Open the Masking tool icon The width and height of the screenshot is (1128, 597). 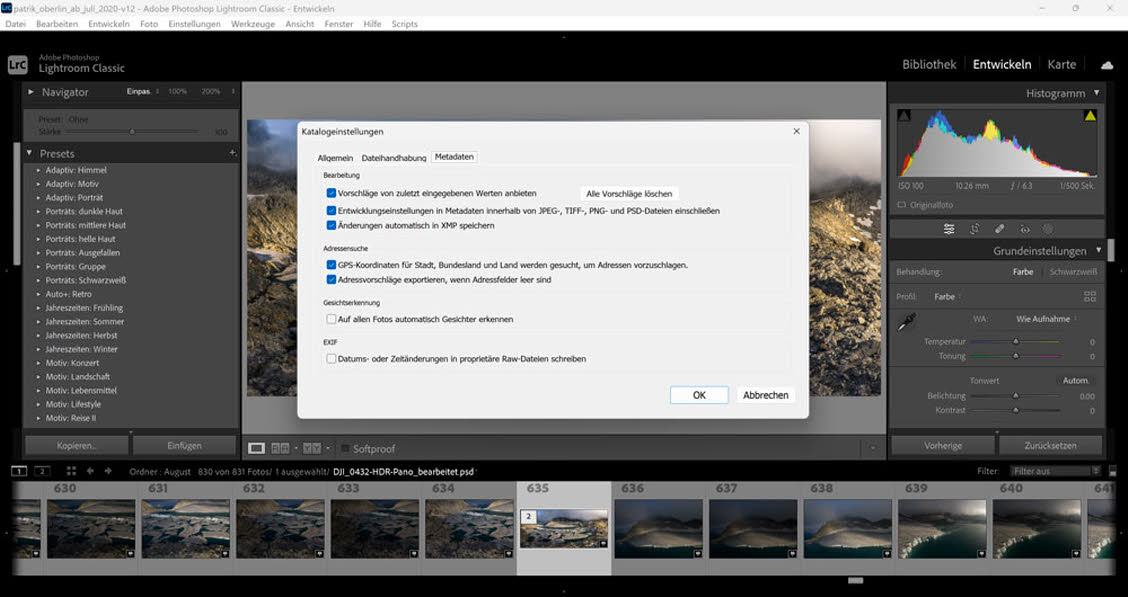coord(1048,229)
